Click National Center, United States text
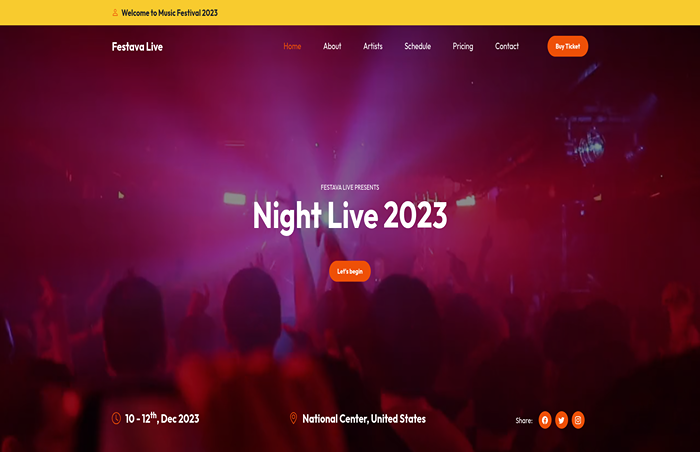700x452 pixels. (364, 419)
